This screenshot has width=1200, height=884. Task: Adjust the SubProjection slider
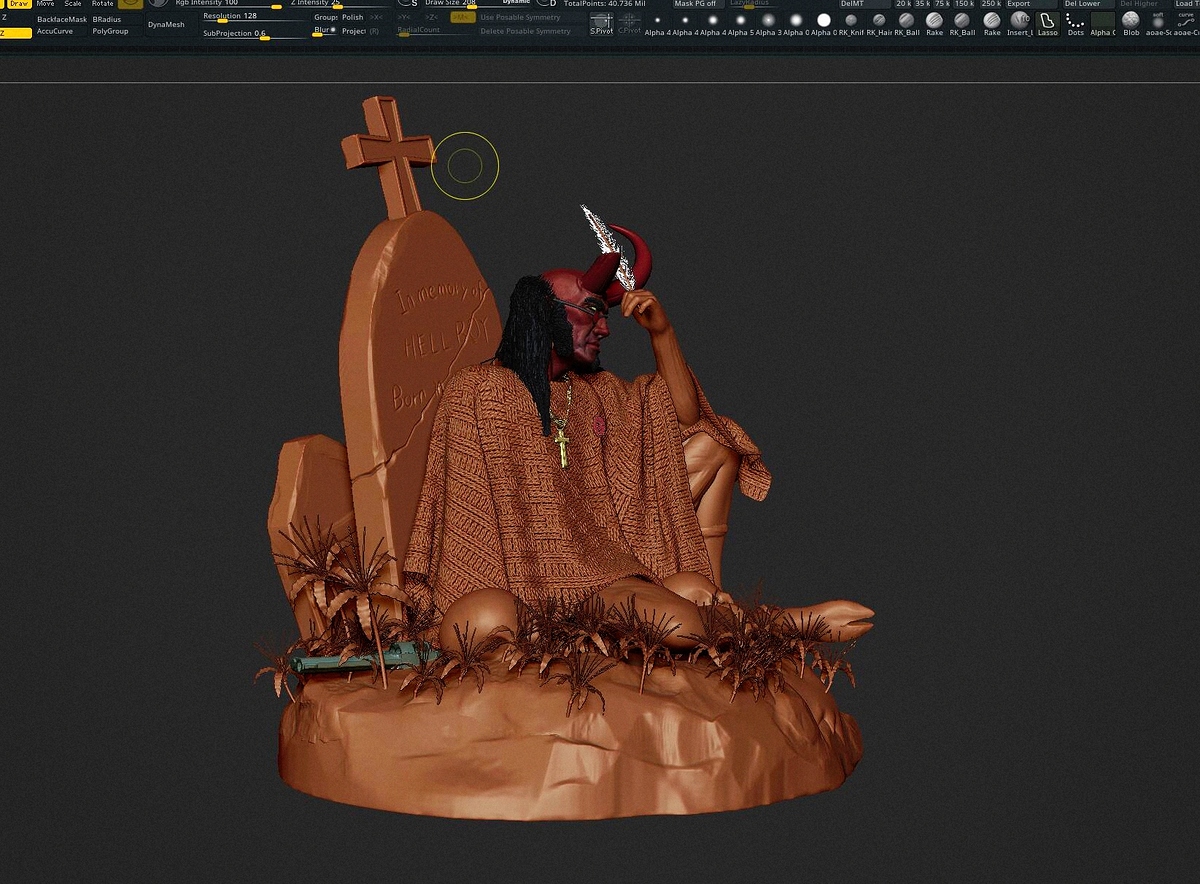(255, 34)
